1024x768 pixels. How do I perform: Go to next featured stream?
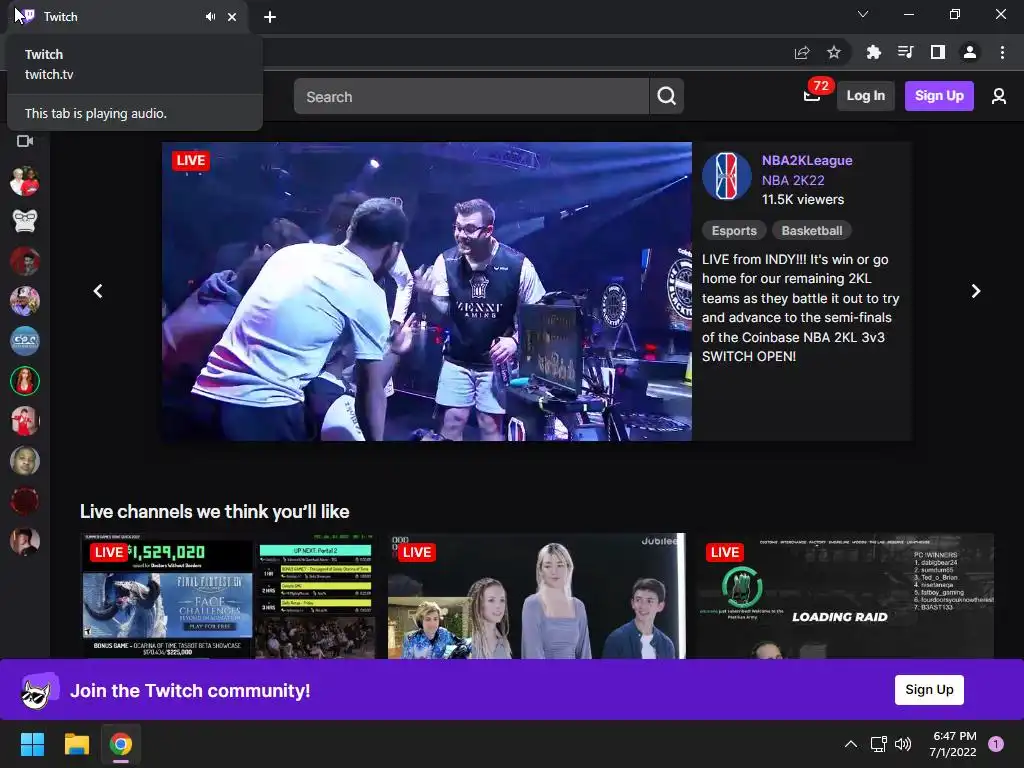tap(976, 291)
